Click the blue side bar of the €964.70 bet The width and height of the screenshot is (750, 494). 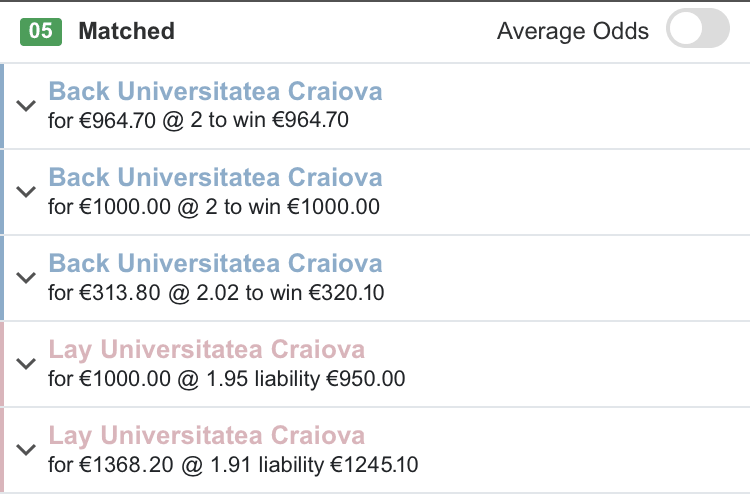coord(3,106)
